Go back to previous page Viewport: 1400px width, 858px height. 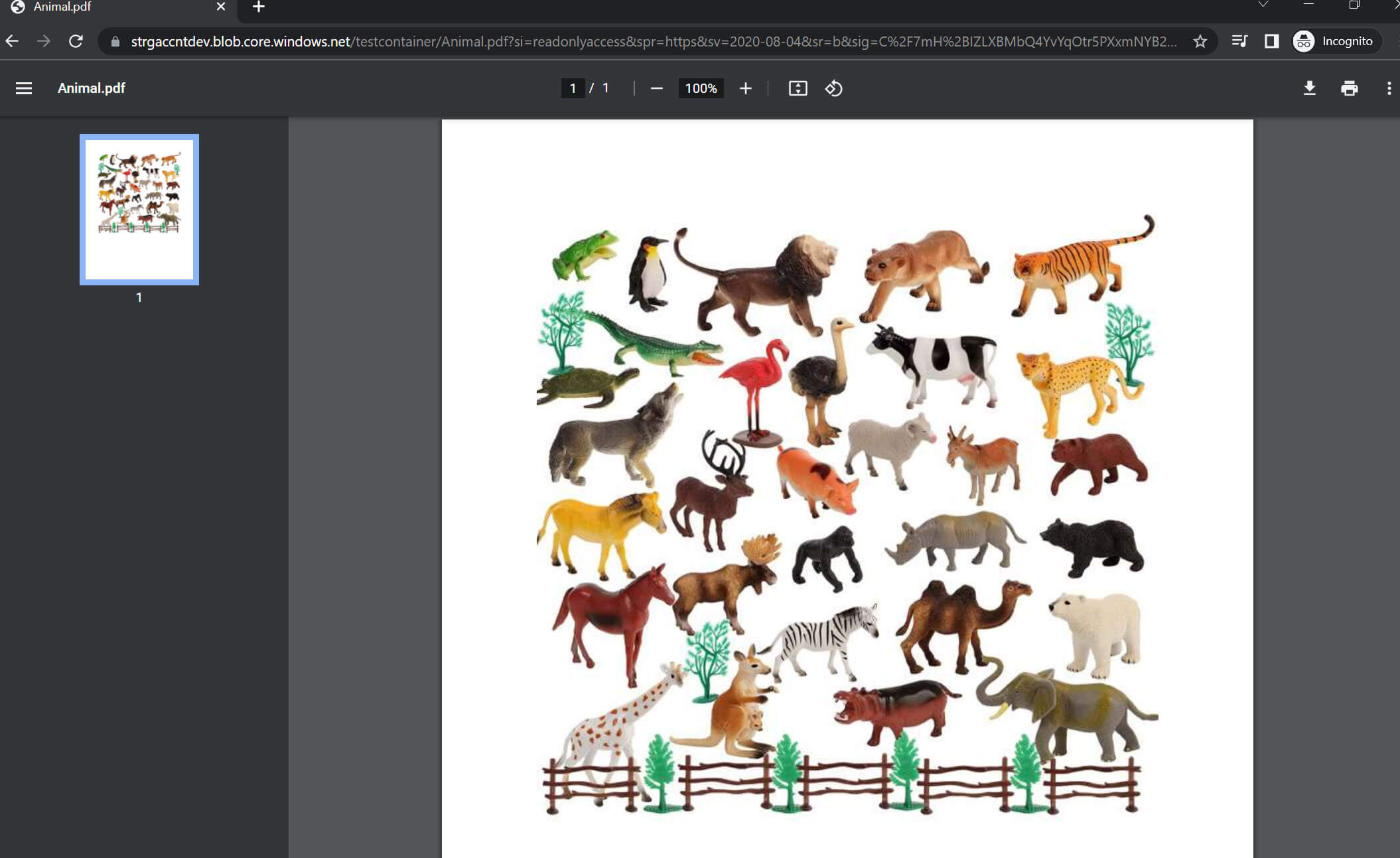click(x=13, y=41)
